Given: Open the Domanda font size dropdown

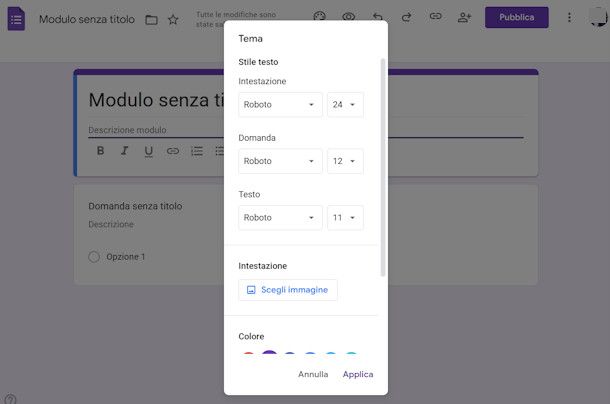Looking at the screenshot, I should pos(345,161).
